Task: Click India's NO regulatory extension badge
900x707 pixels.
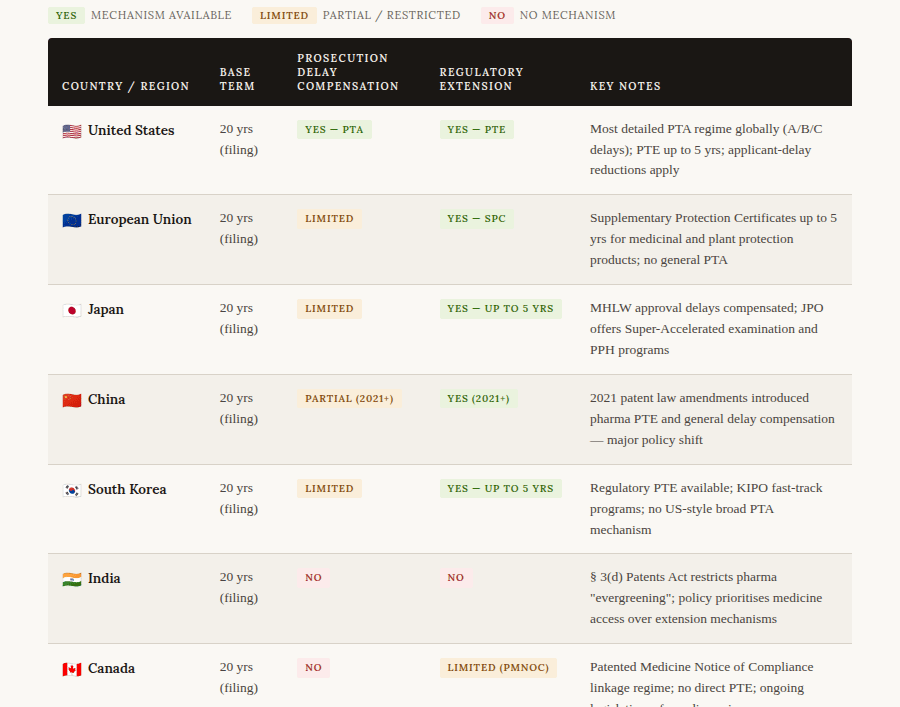Action: pos(455,578)
